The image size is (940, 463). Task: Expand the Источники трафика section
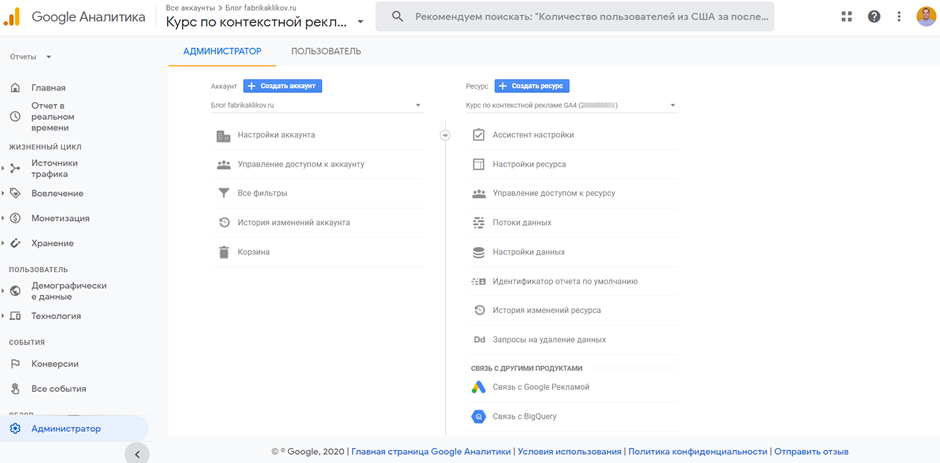click(3, 169)
